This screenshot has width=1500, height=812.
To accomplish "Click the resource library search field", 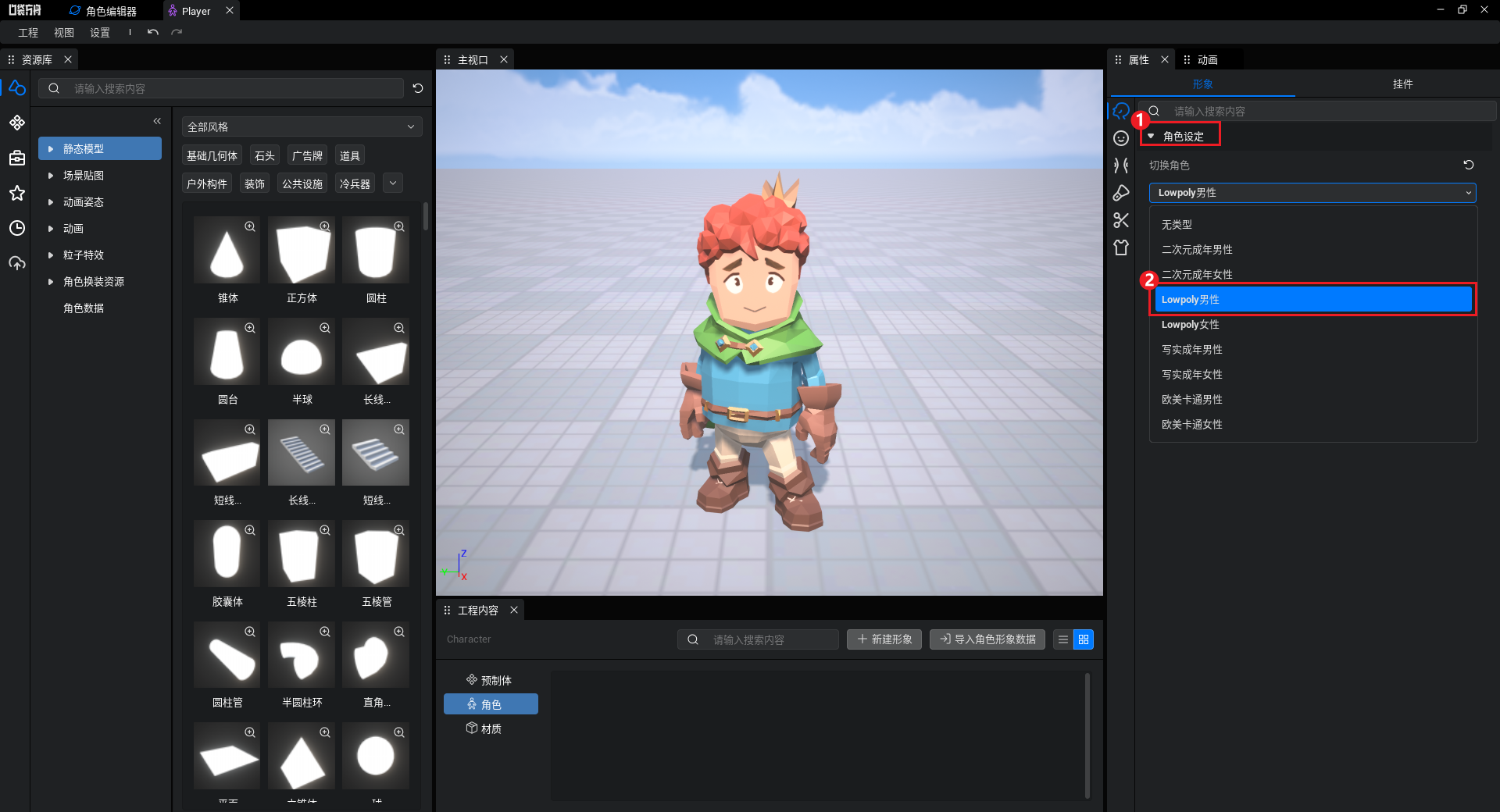I will 222,88.
